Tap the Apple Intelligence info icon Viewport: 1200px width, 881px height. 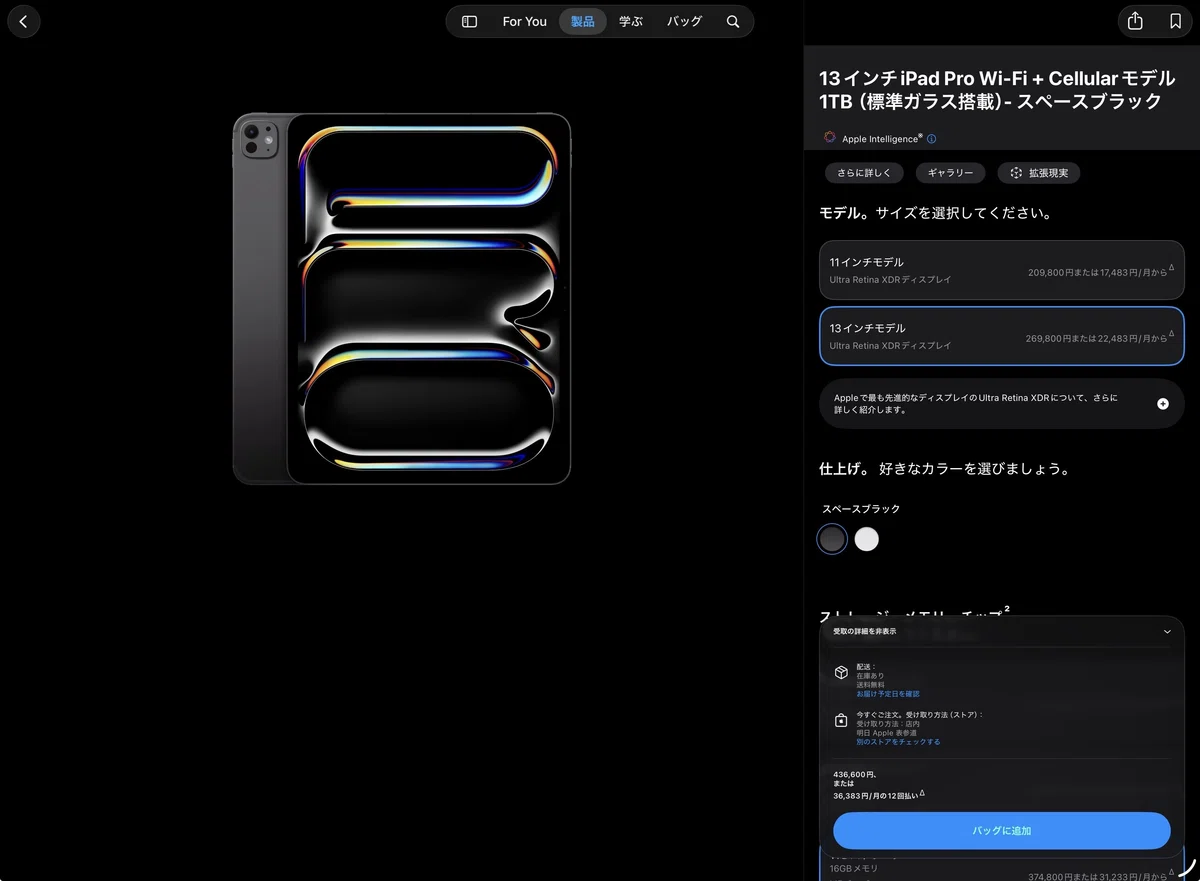pos(932,139)
